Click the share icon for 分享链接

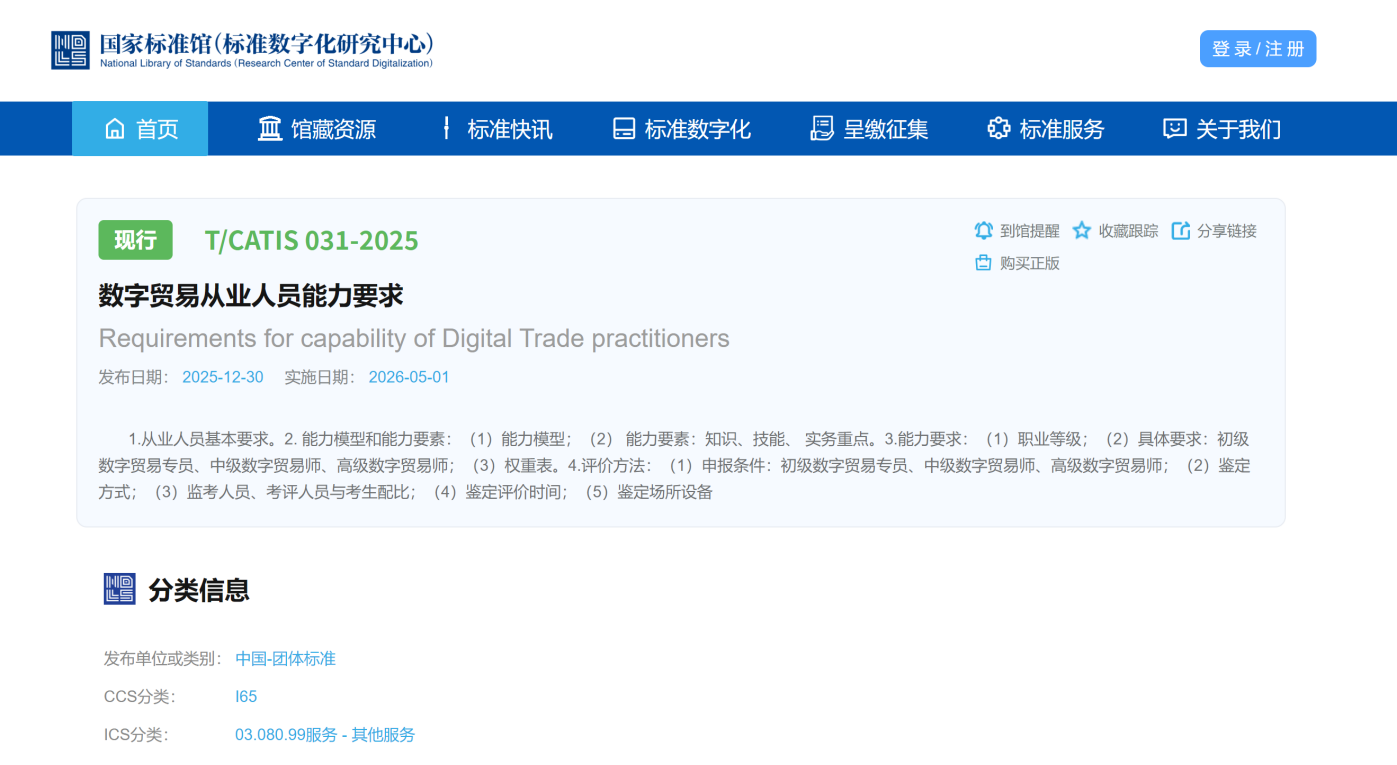point(1181,231)
